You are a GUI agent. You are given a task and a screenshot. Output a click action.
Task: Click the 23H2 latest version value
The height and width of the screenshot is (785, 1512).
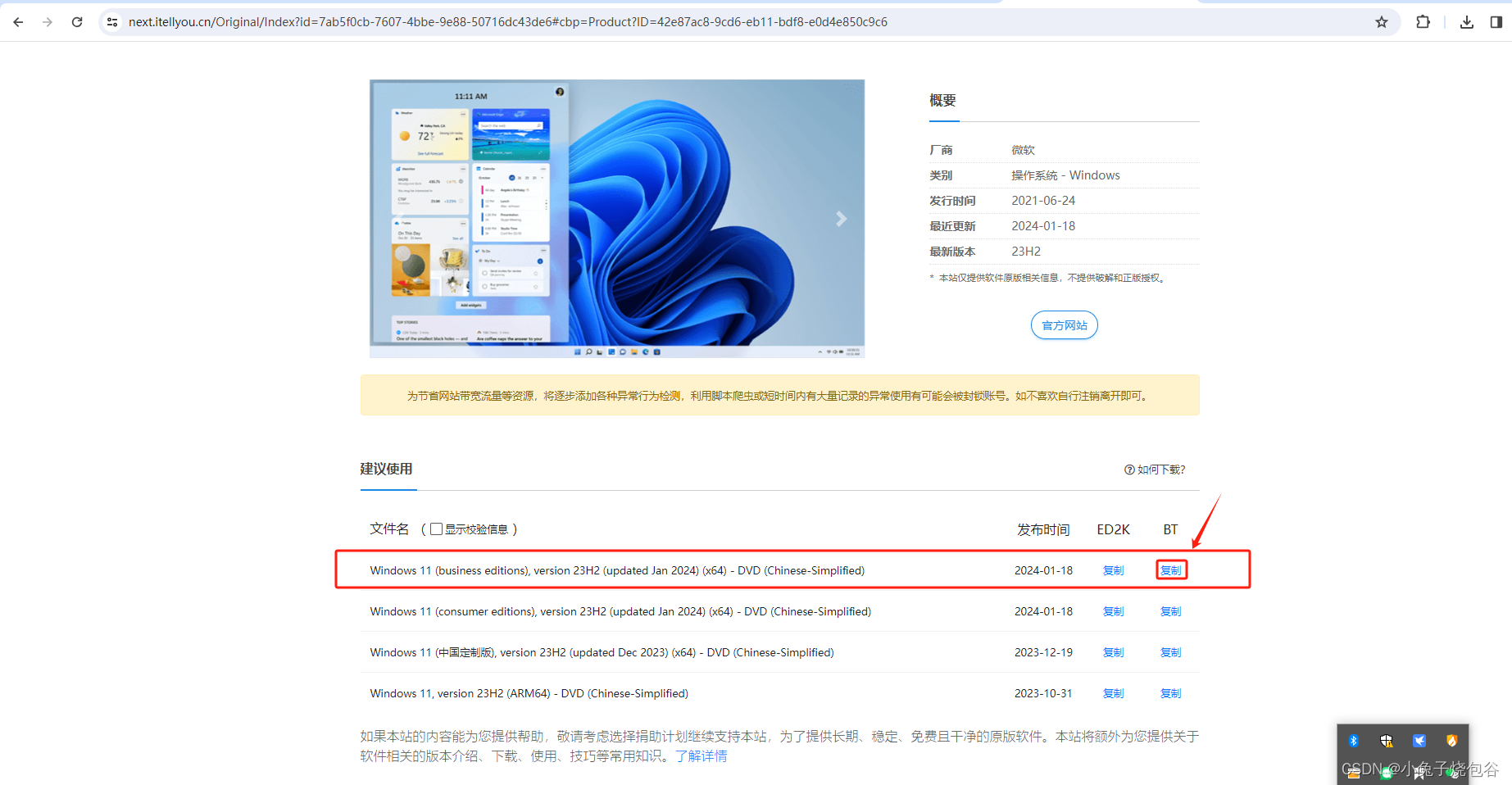click(1026, 252)
